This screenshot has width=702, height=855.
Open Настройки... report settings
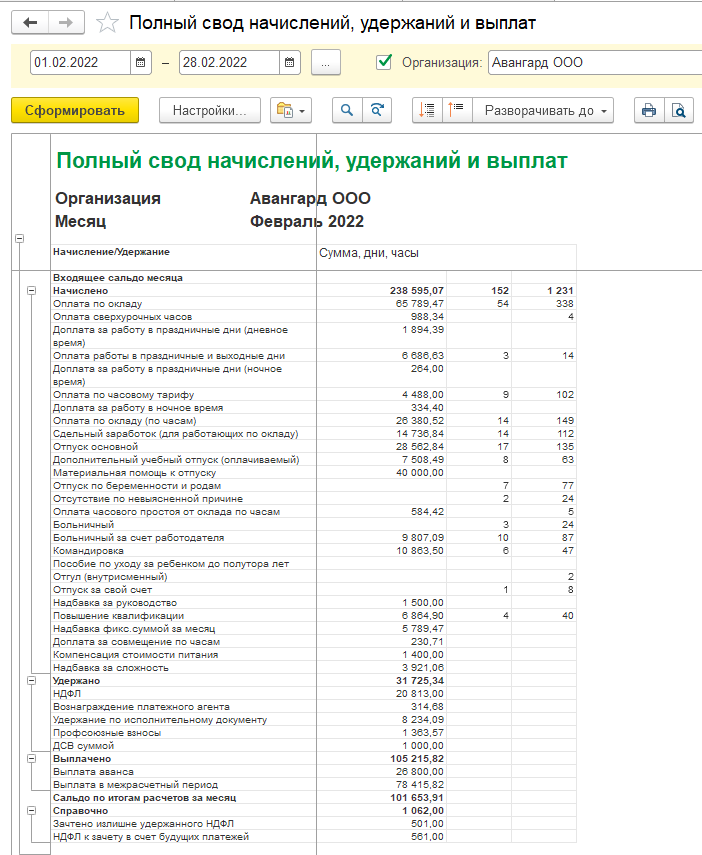210,110
